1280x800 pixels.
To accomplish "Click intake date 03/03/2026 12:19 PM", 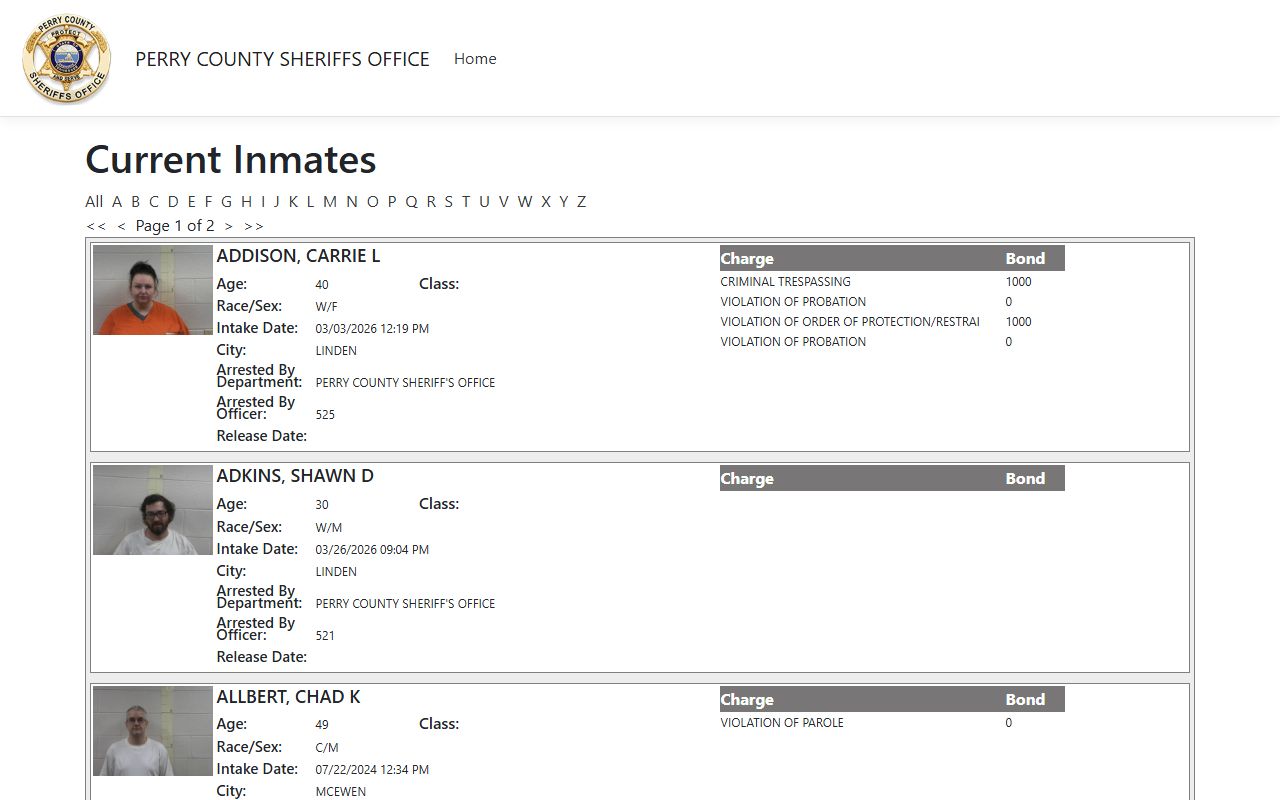I will tap(372, 329).
